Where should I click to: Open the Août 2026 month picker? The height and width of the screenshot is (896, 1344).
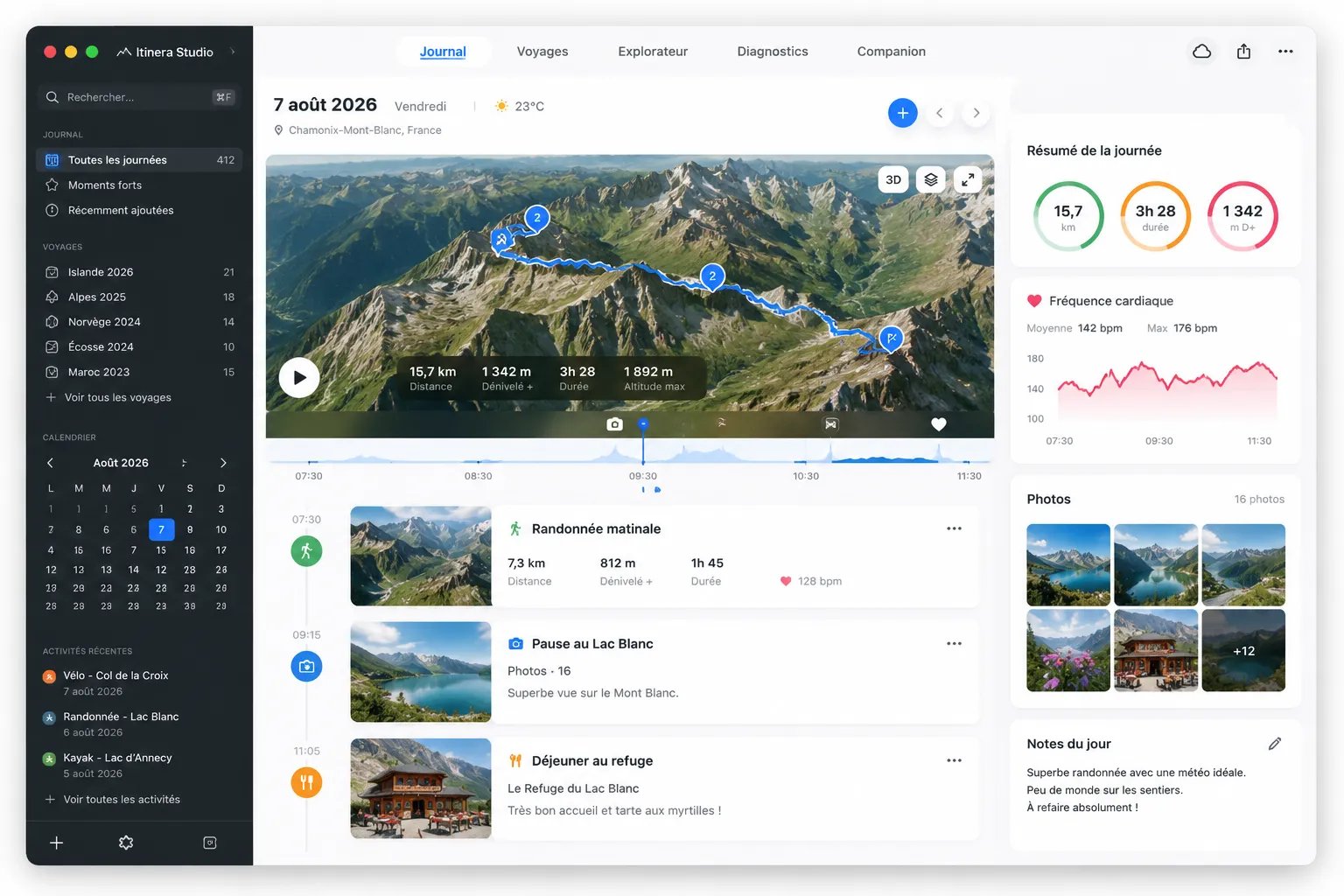pyautogui.click(x=121, y=463)
